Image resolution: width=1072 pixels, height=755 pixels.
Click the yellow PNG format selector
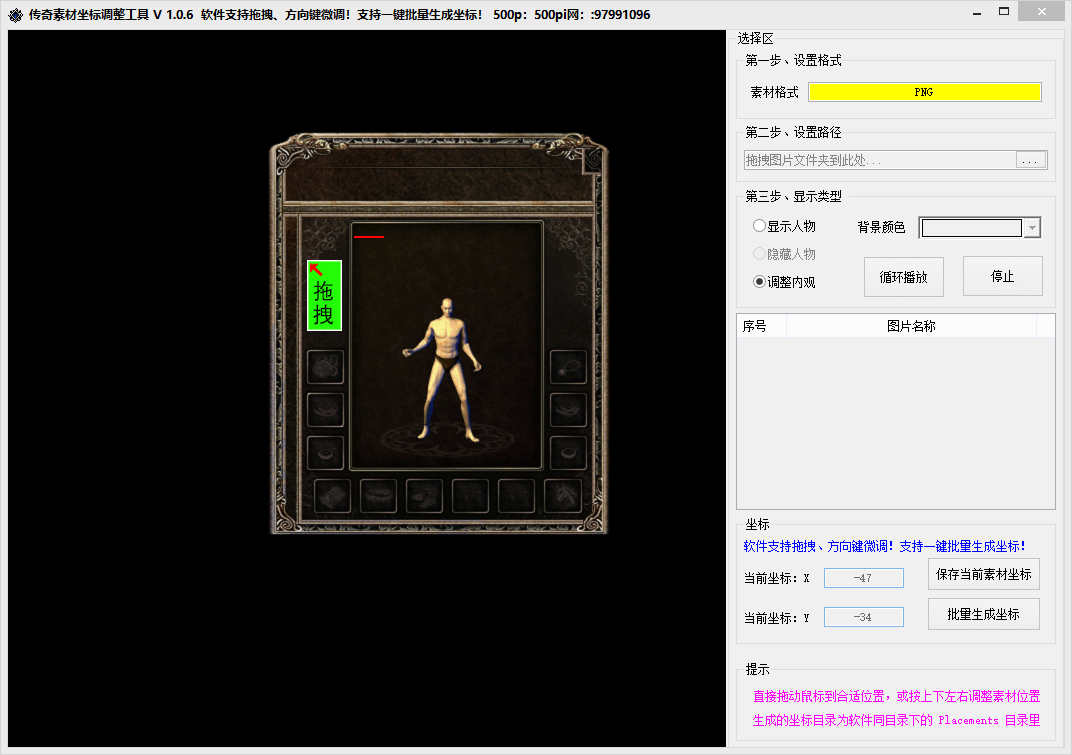(x=924, y=92)
